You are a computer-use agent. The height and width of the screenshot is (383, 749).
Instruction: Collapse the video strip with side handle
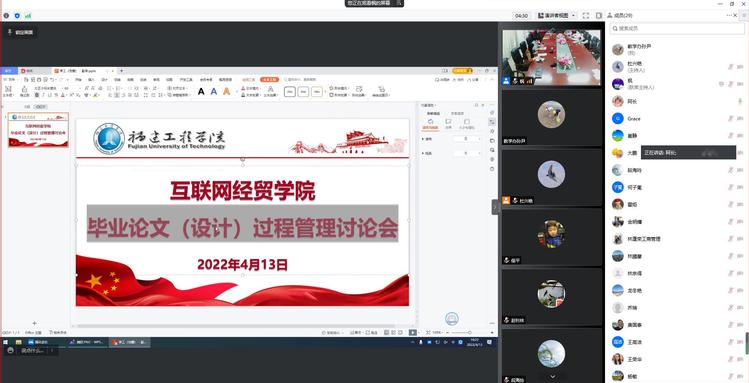(495, 207)
